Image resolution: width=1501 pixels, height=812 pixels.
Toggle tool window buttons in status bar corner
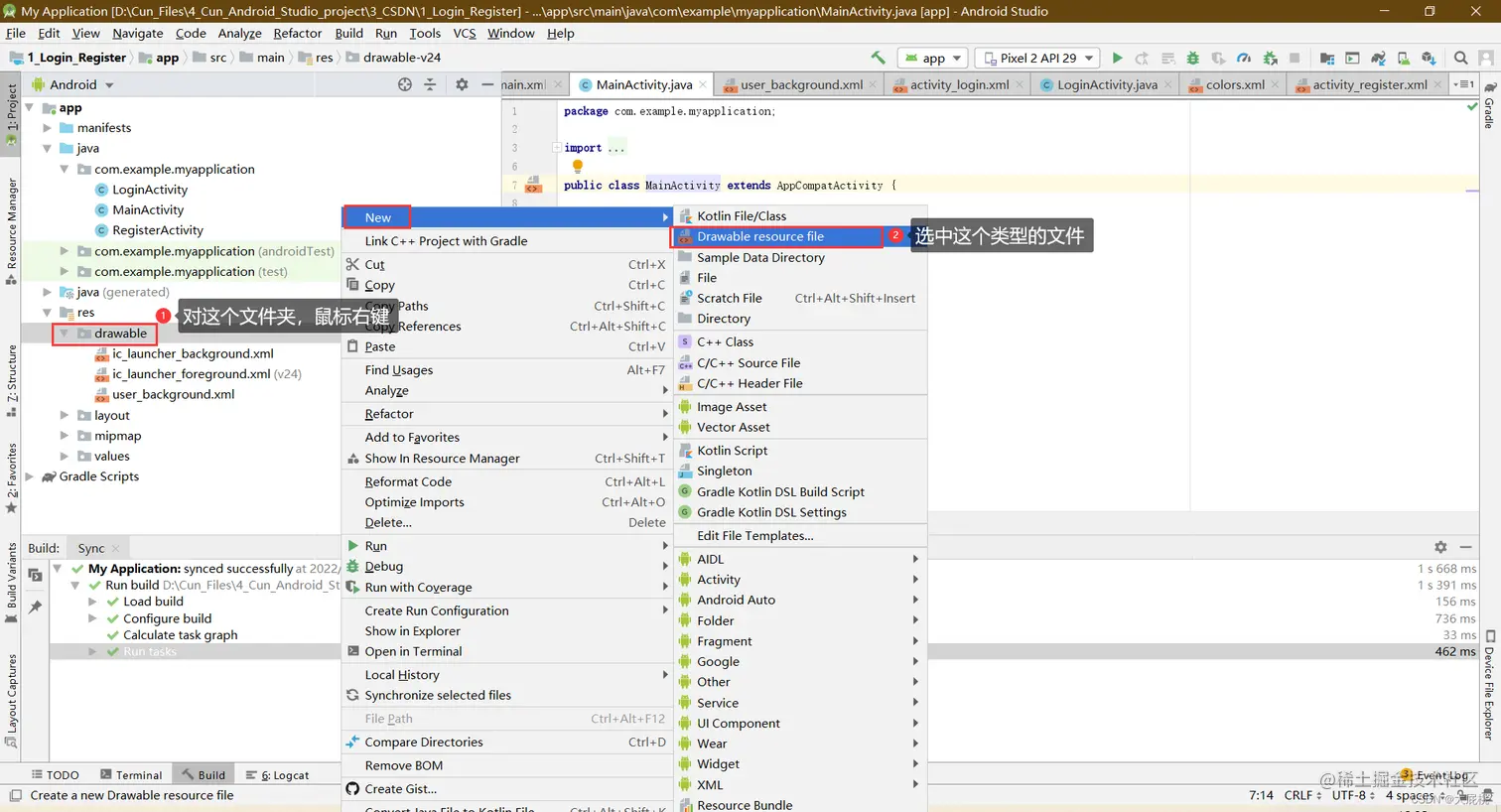click(15, 795)
